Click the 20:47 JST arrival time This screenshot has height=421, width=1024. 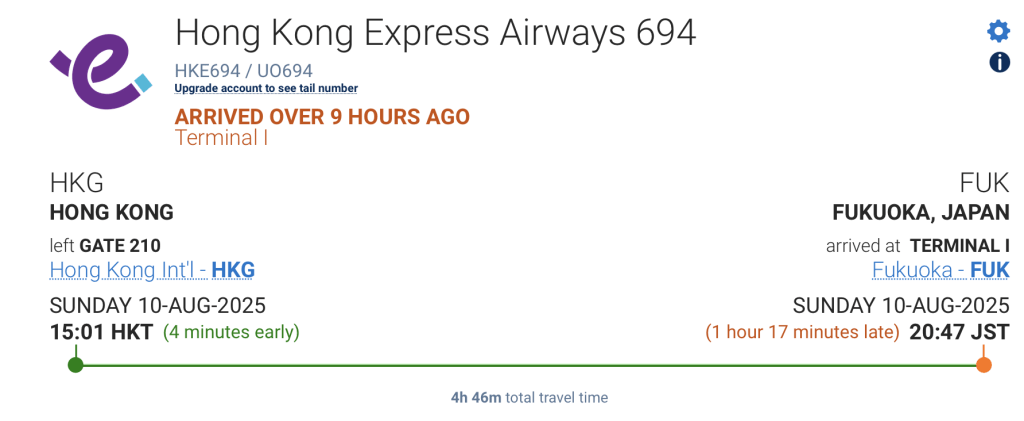(x=959, y=332)
